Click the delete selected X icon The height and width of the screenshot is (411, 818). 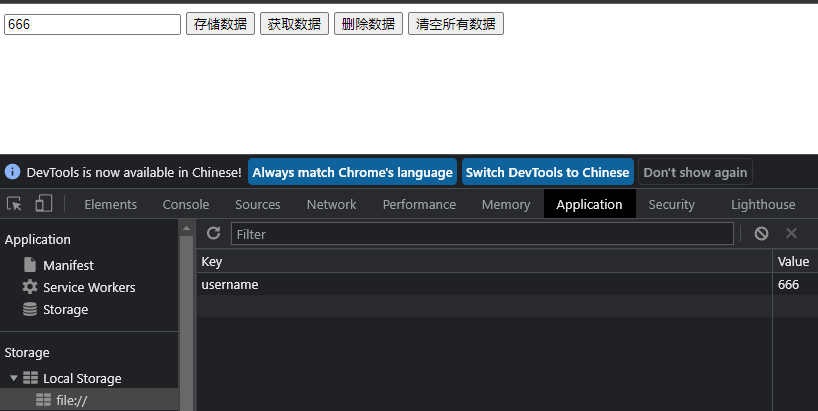click(x=791, y=233)
